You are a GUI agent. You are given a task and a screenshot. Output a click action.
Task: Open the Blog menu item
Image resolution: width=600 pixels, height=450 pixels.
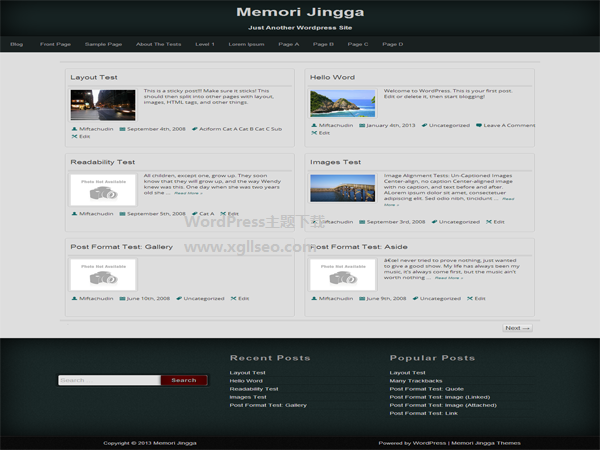[16, 44]
